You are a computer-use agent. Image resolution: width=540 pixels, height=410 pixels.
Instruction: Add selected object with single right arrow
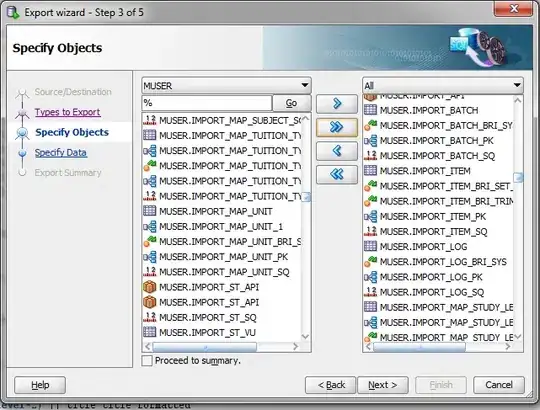(x=337, y=103)
